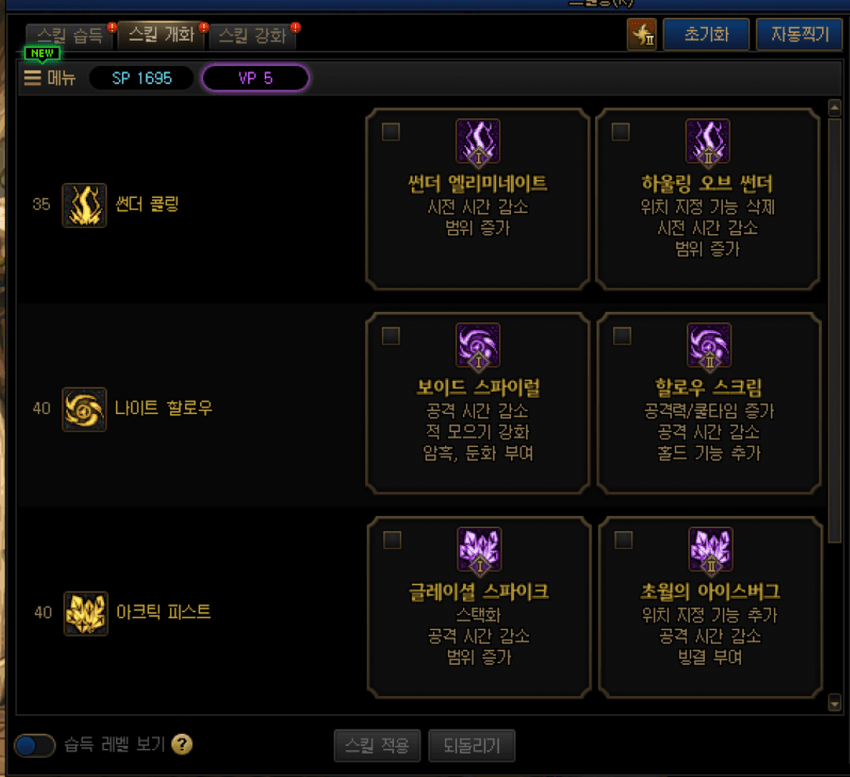
Task: Select the 할로우 스크림 vortex icon
Action: pos(709,345)
